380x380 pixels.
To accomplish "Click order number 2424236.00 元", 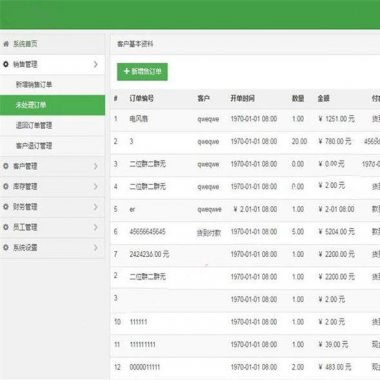I will 149,254.
